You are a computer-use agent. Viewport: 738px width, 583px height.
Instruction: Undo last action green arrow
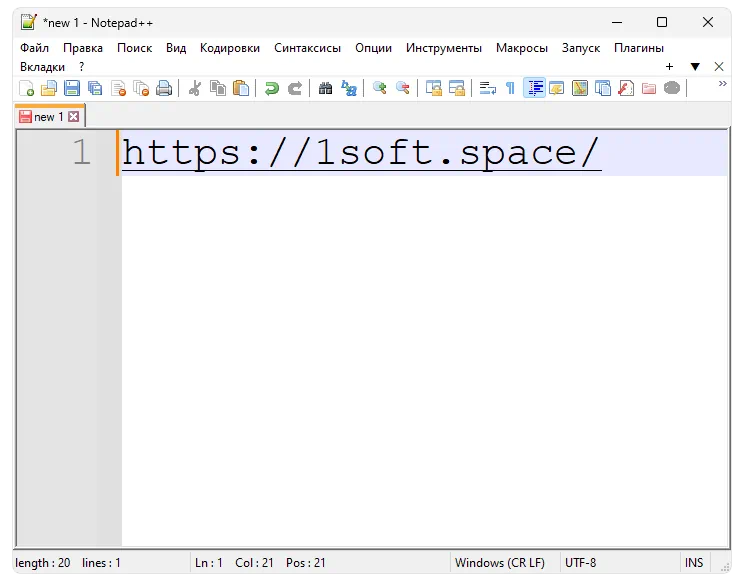(272, 88)
